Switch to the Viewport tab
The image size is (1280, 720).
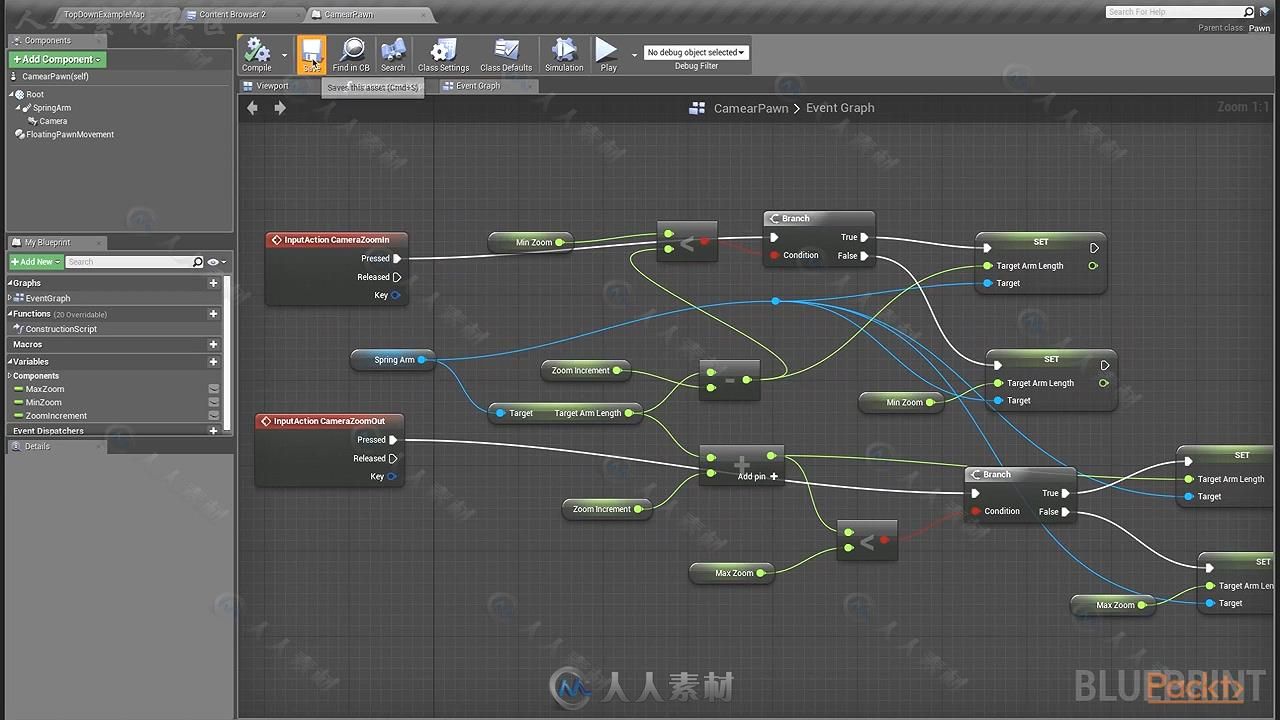click(272, 86)
